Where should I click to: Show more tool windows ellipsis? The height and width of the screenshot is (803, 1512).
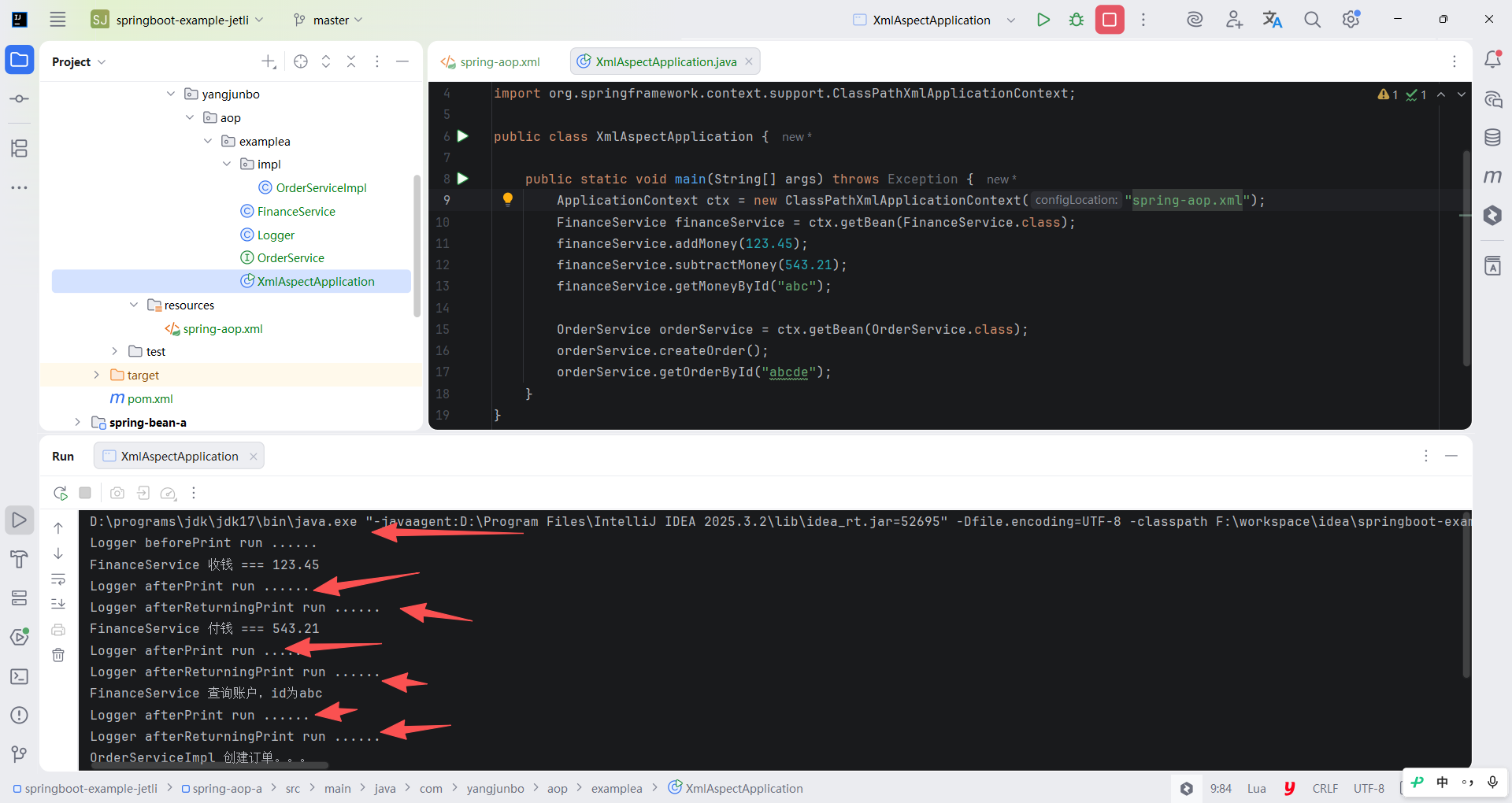20,187
